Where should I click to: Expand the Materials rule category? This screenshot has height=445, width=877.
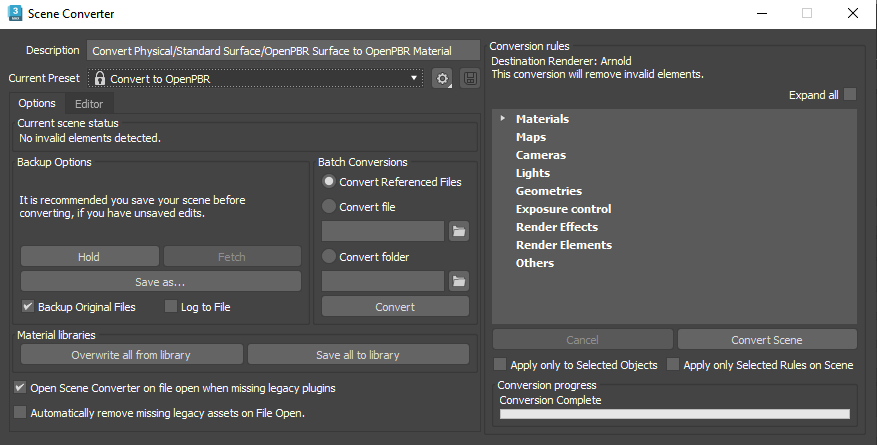coord(502,119)
